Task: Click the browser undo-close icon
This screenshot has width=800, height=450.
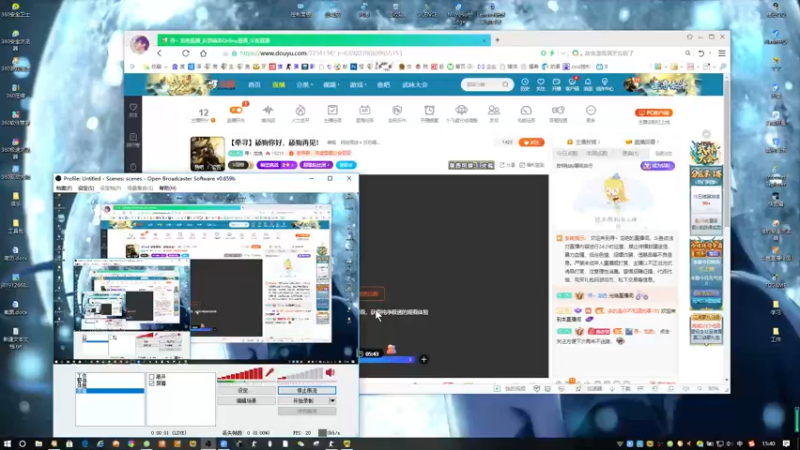Action: click(702, 53)
